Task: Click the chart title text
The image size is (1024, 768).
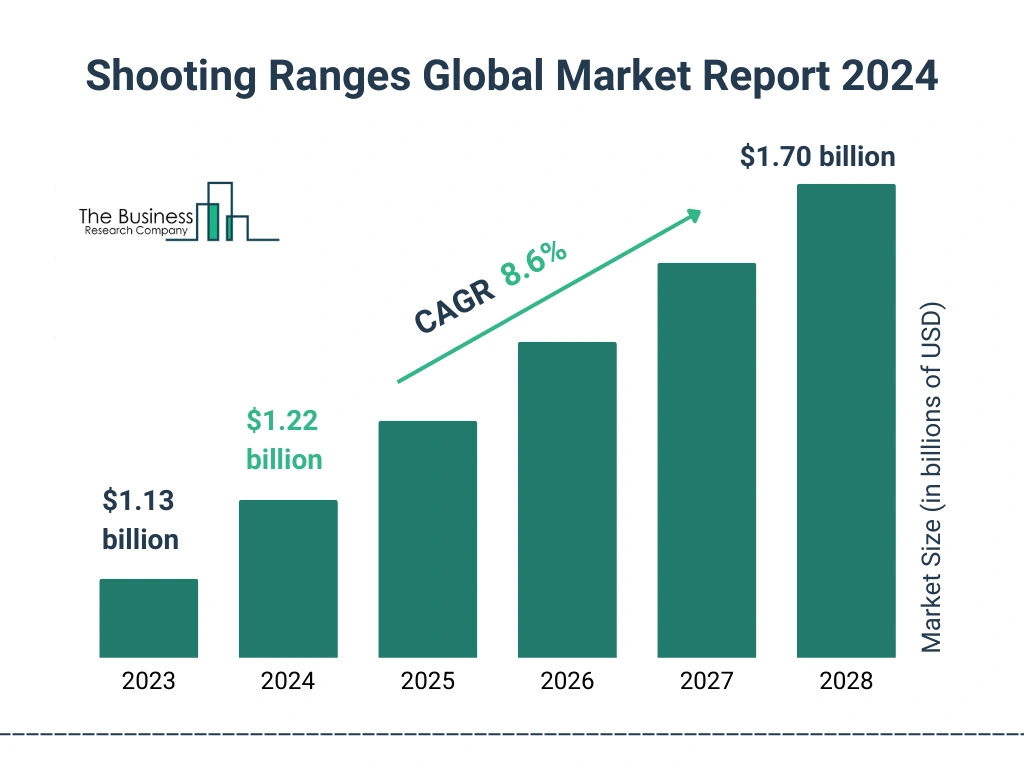Action: [512, 76]
